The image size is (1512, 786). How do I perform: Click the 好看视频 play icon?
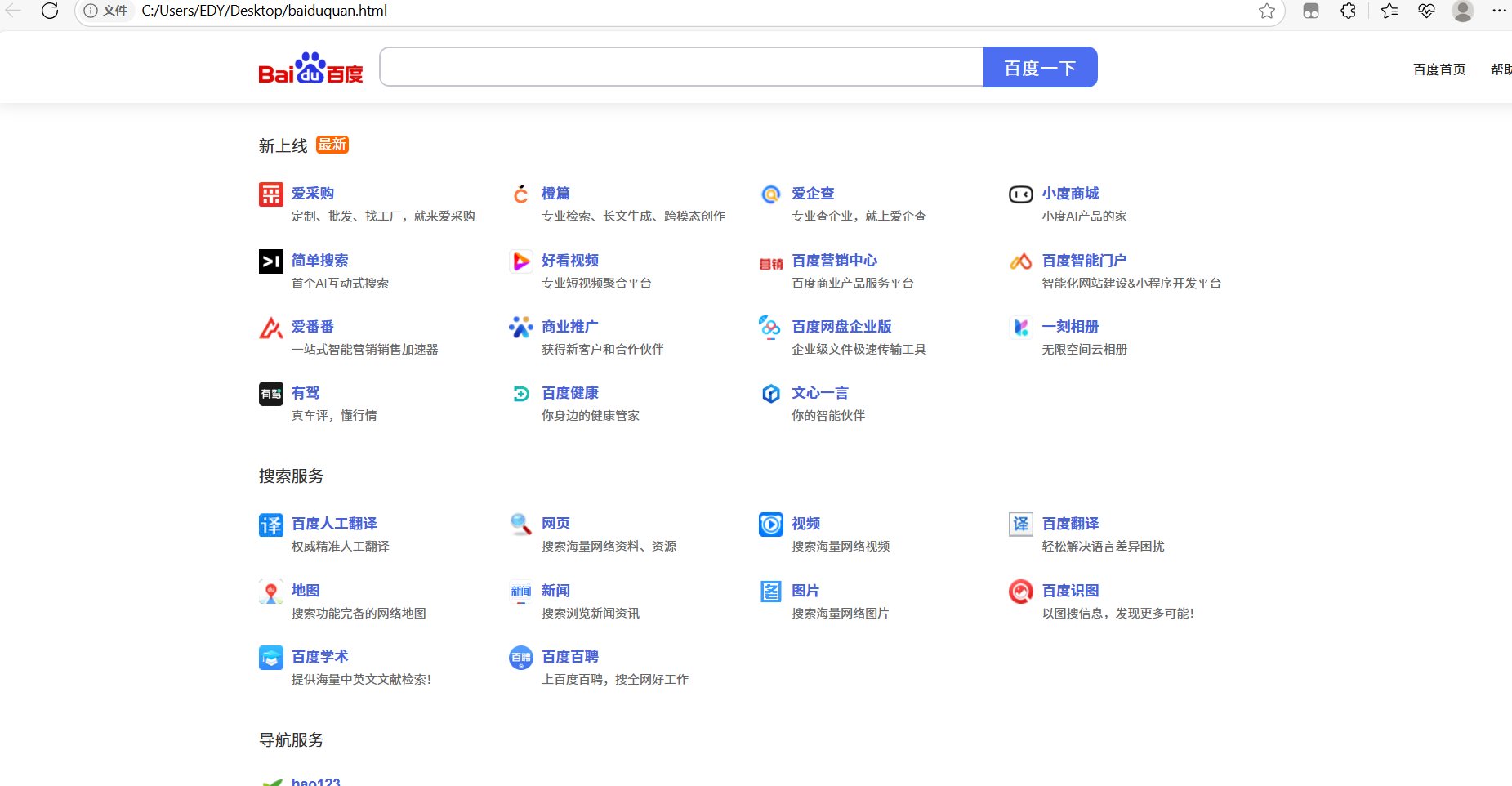(521, 261)
